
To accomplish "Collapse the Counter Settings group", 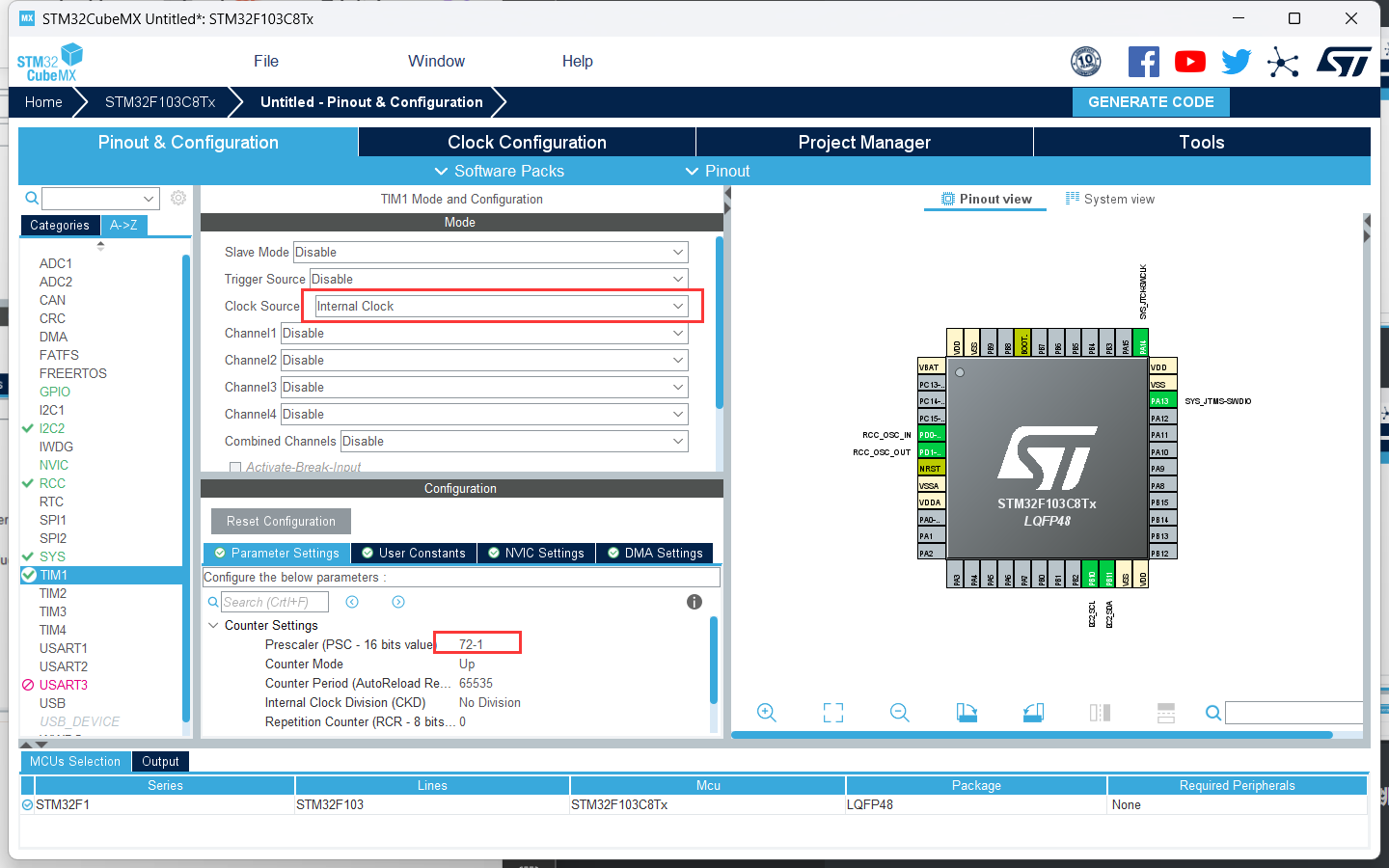I will 213,625.
